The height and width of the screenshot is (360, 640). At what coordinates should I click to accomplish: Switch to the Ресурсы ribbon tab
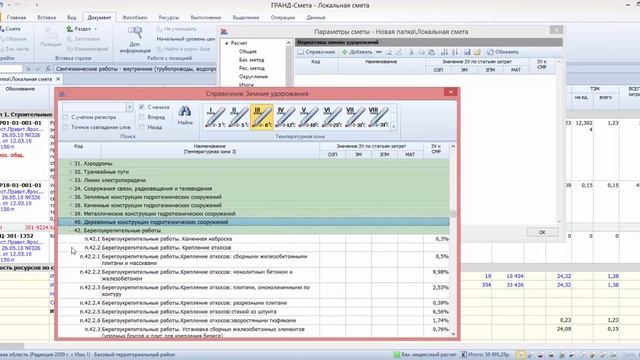(x=169, y=18)
